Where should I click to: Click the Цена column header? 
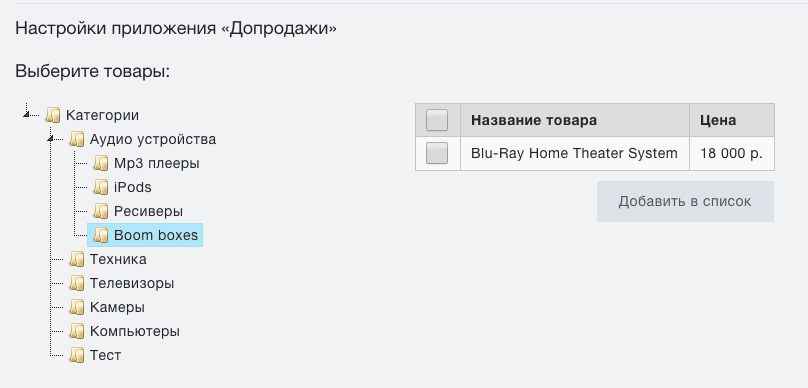pos(718,121)
